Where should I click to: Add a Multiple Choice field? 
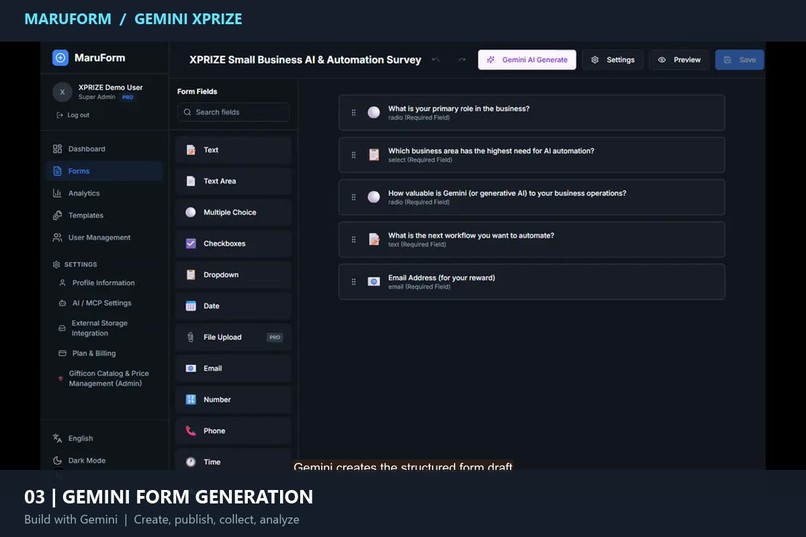click(233, 212)
